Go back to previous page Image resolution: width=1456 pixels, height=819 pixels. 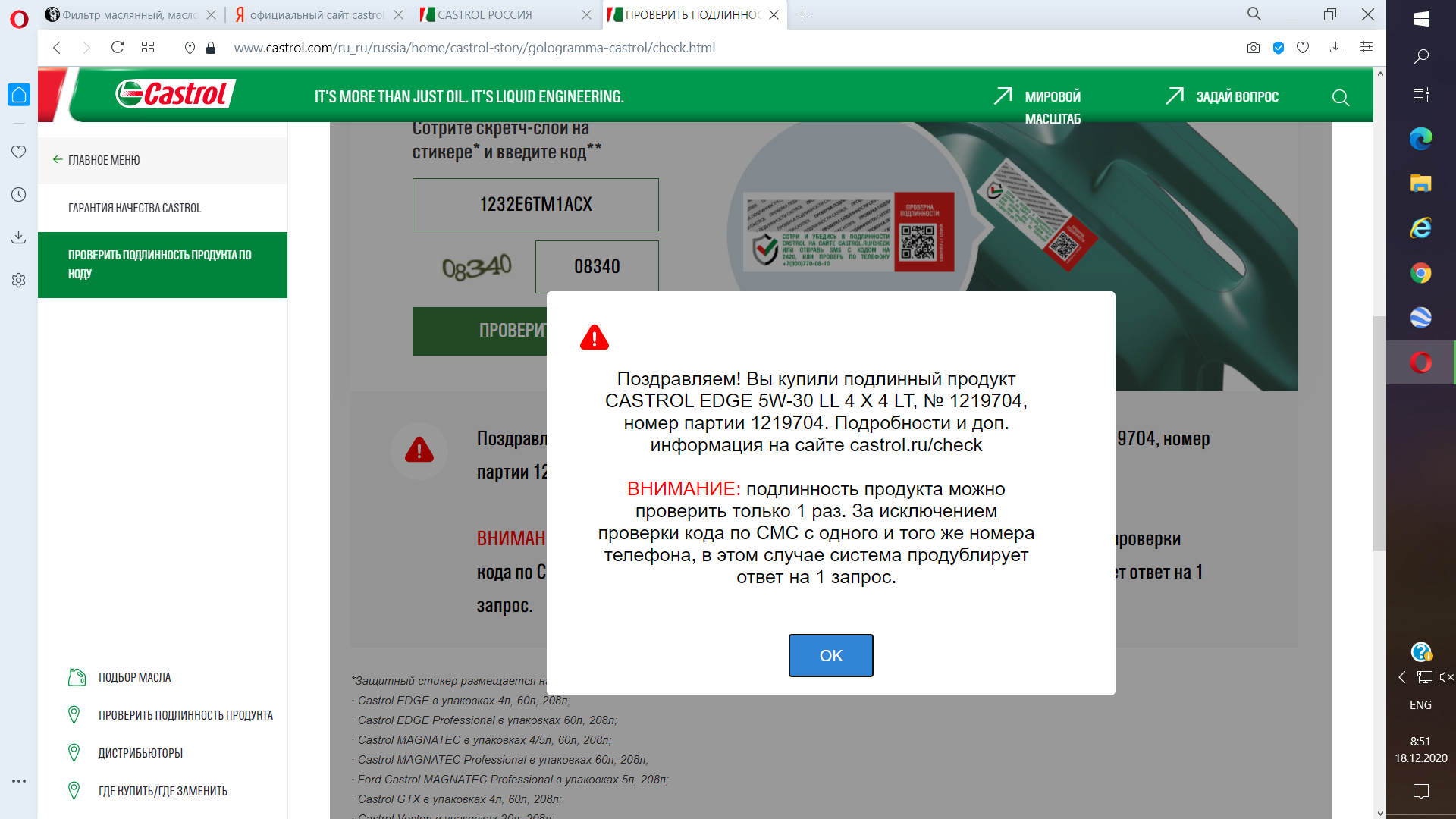click(x=57, y=48)
